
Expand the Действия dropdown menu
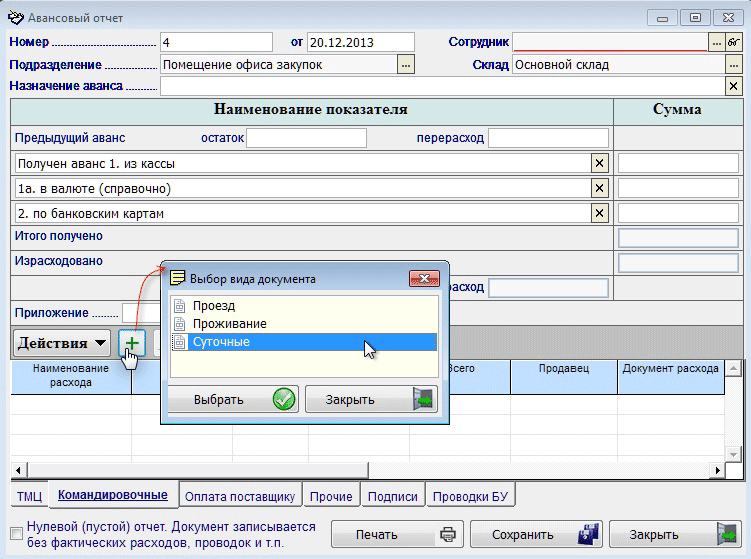coord(62,343)
